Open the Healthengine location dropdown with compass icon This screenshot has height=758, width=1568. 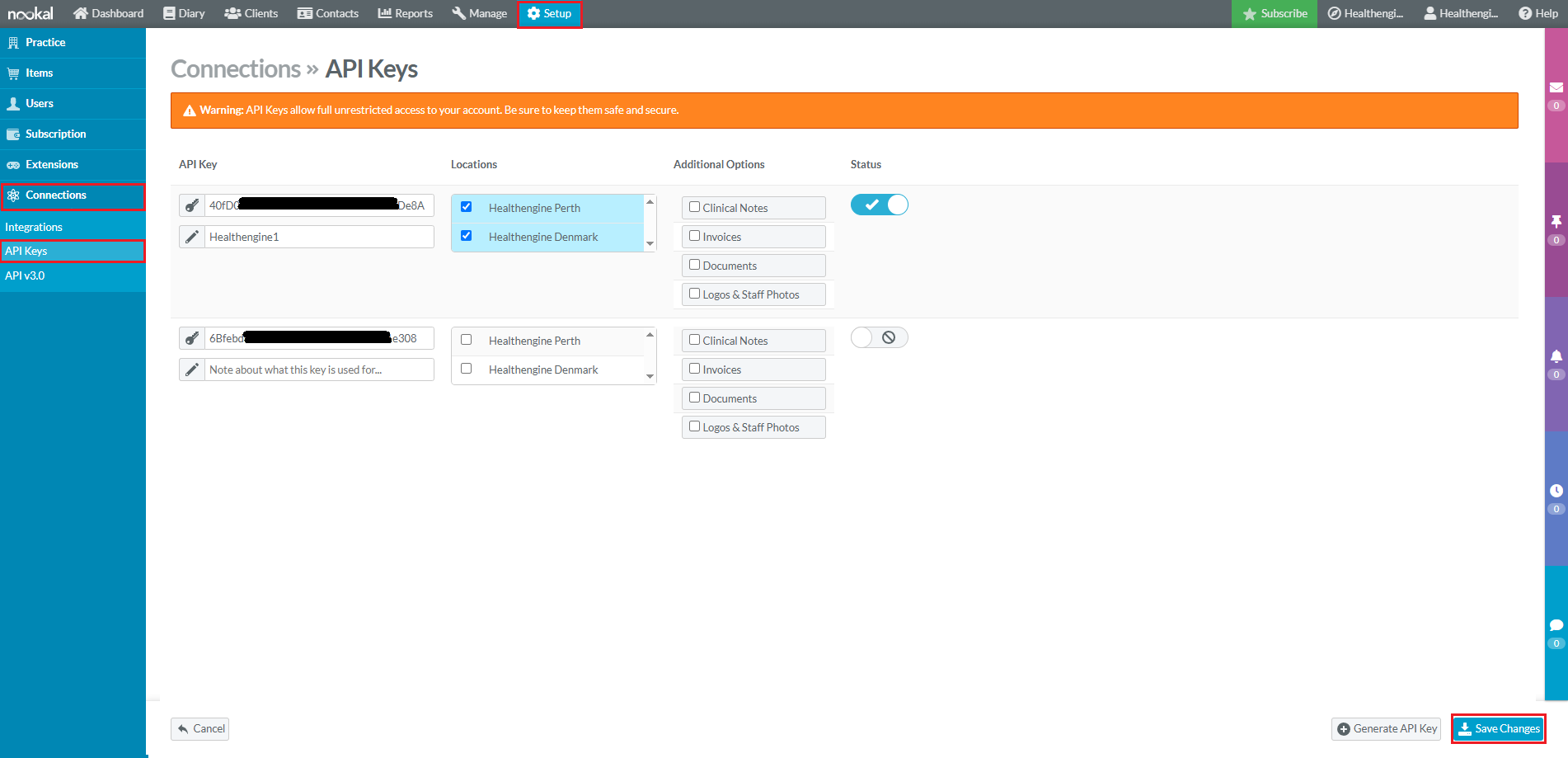pos(1365,13)
